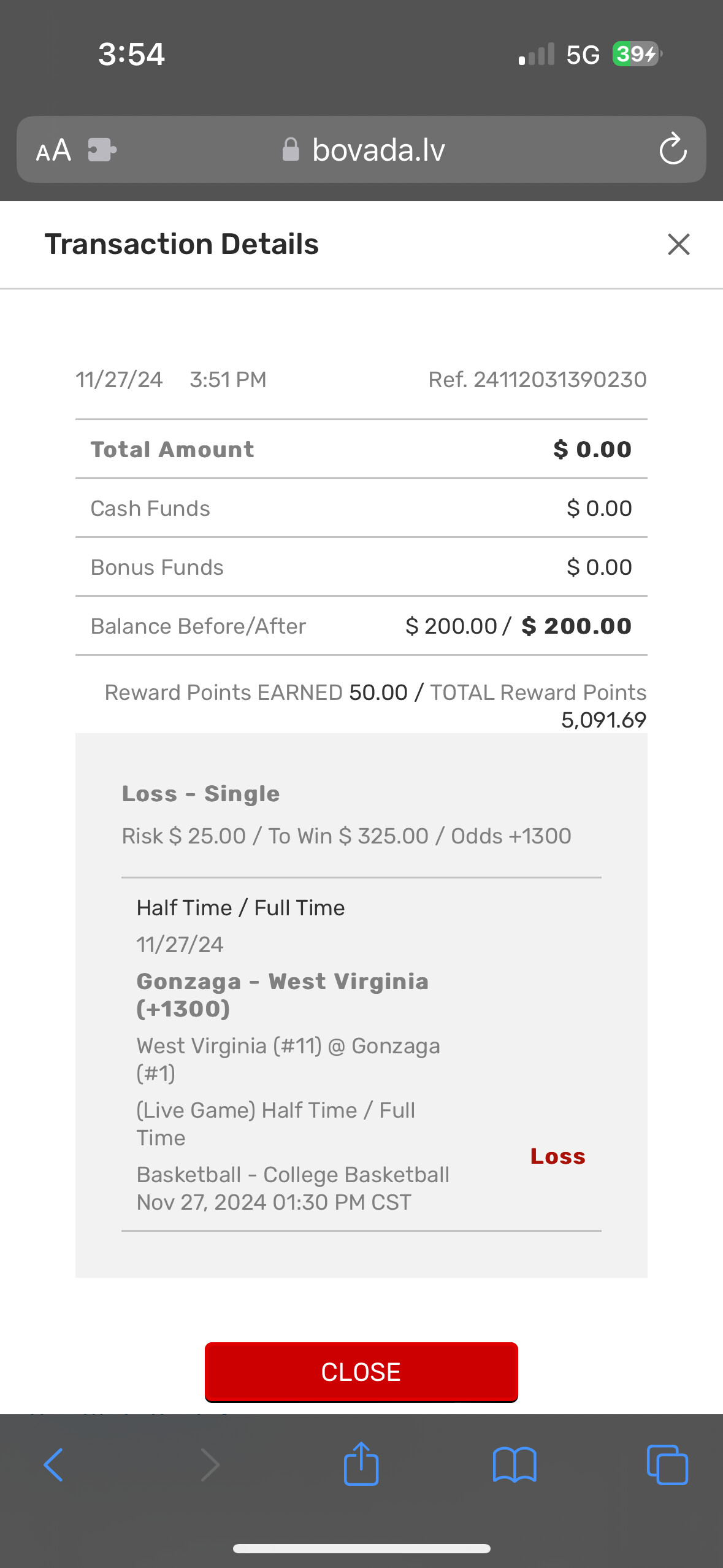Tap the extensions puzzle piece icon
Screen dimensions: 723x1568
point(102,150)
